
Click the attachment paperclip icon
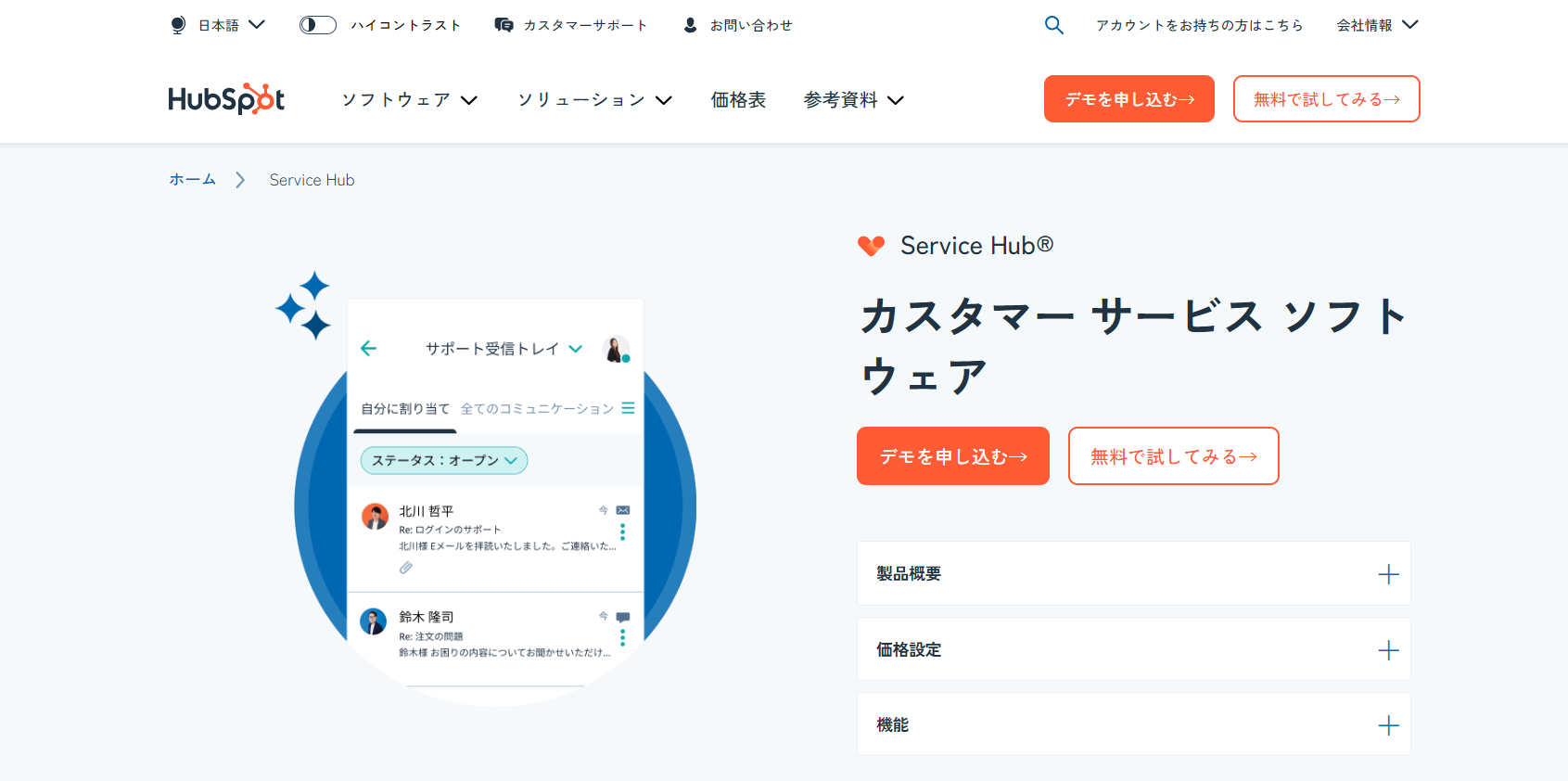click(406, 568)
